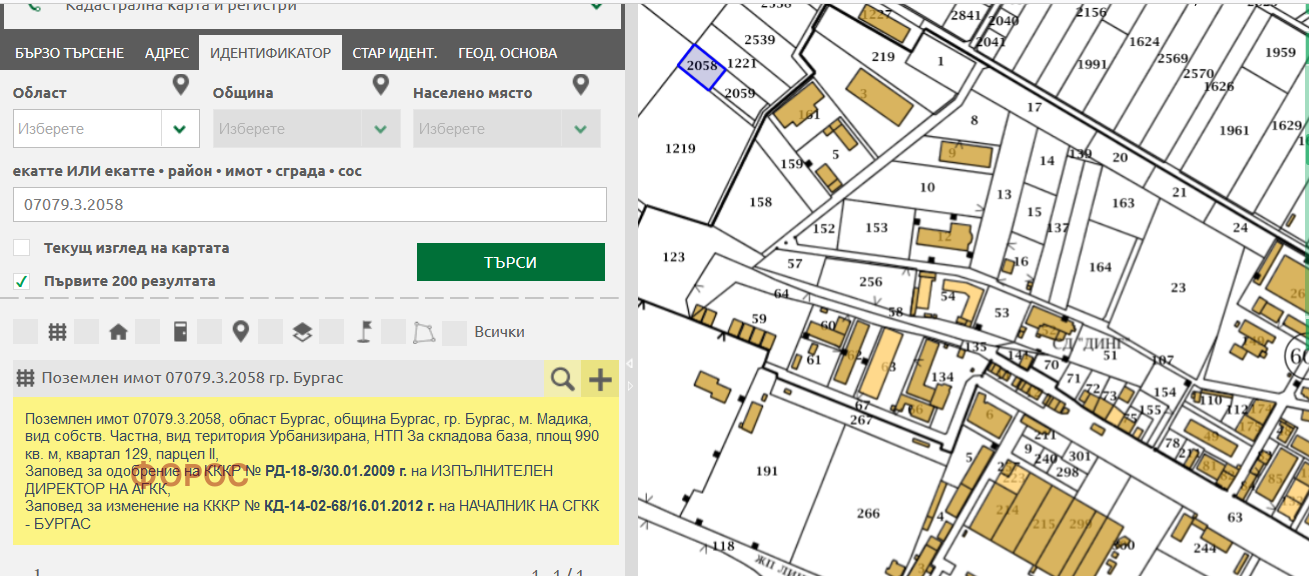Screen dimensions: 1309x576
Task: Tick the 'Всички' filter checkbox
Action: point(455,332)
